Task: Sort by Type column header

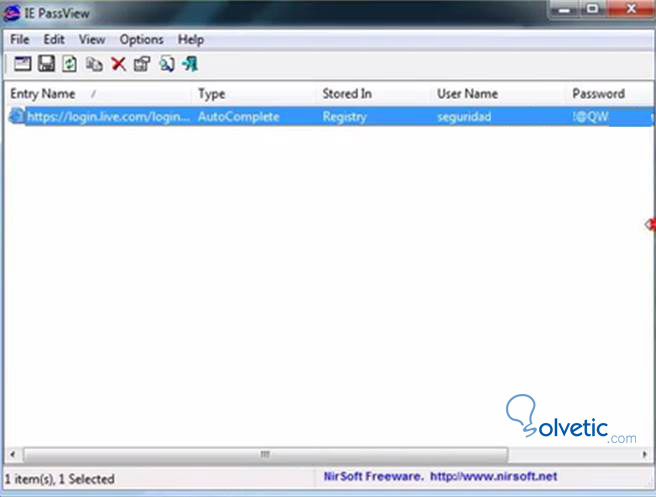Action: (254, 94)
